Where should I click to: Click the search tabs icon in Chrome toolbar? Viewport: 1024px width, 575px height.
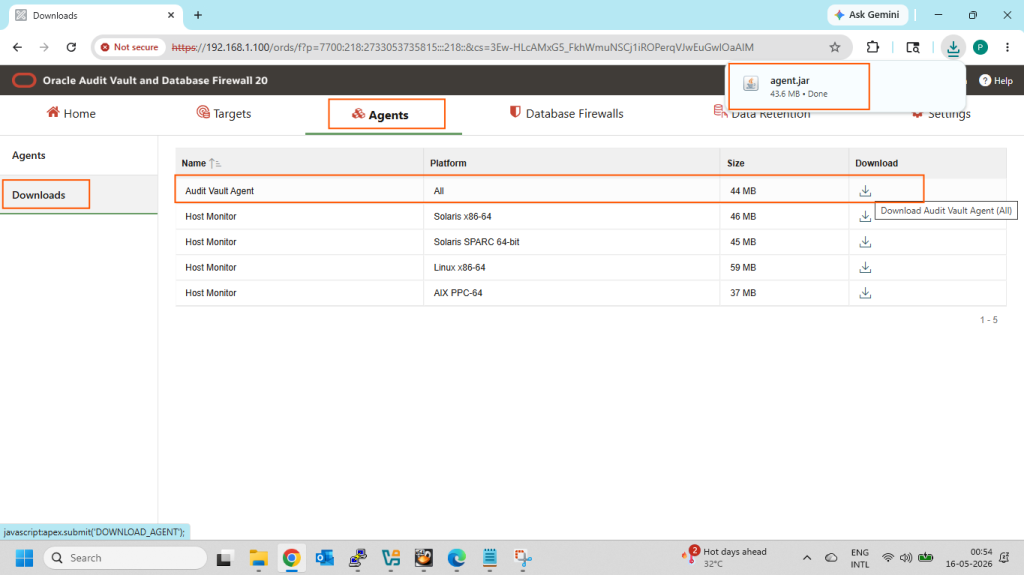(912, 47)
